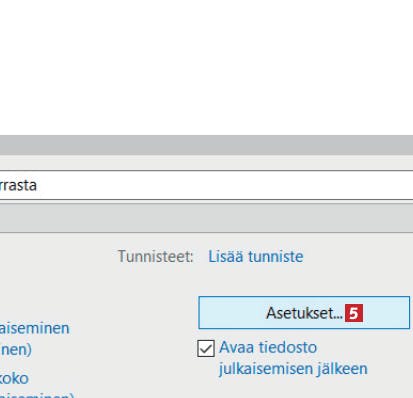
Task: Click the gray header bar above filename field
Action: pyautogui.click(x=206, y=145)
